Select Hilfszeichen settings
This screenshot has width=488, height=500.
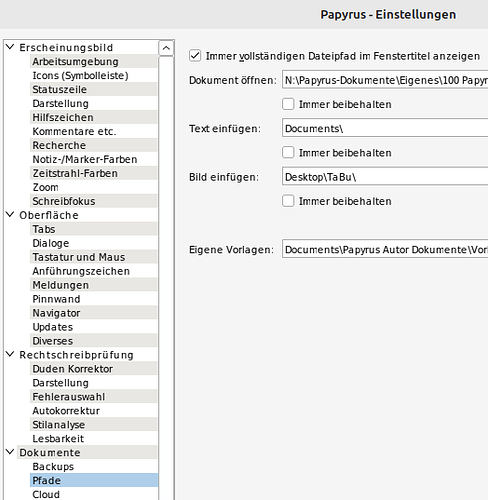click(94, 117)
